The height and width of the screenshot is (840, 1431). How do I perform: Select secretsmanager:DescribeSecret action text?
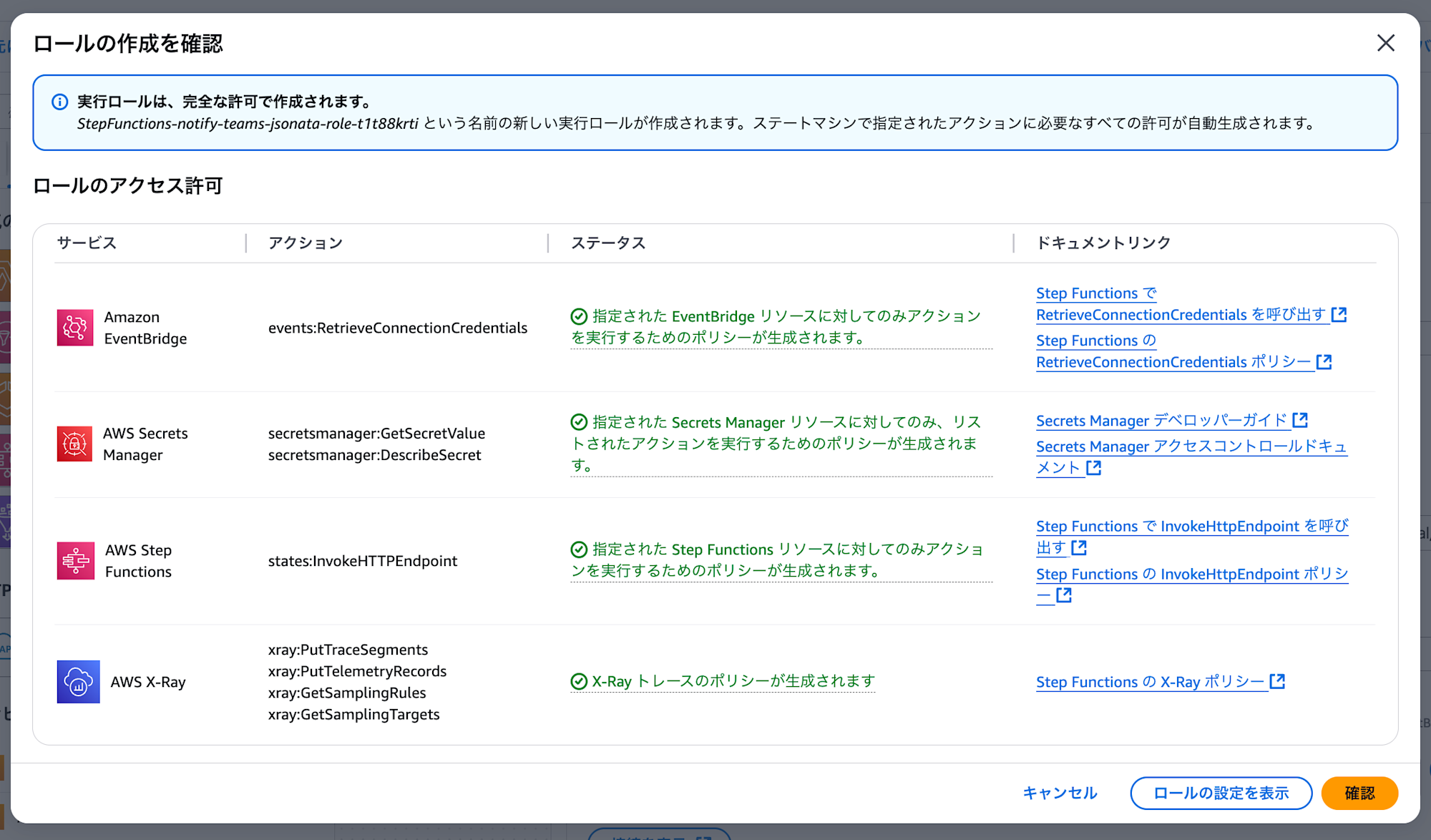tap(374, 454)
